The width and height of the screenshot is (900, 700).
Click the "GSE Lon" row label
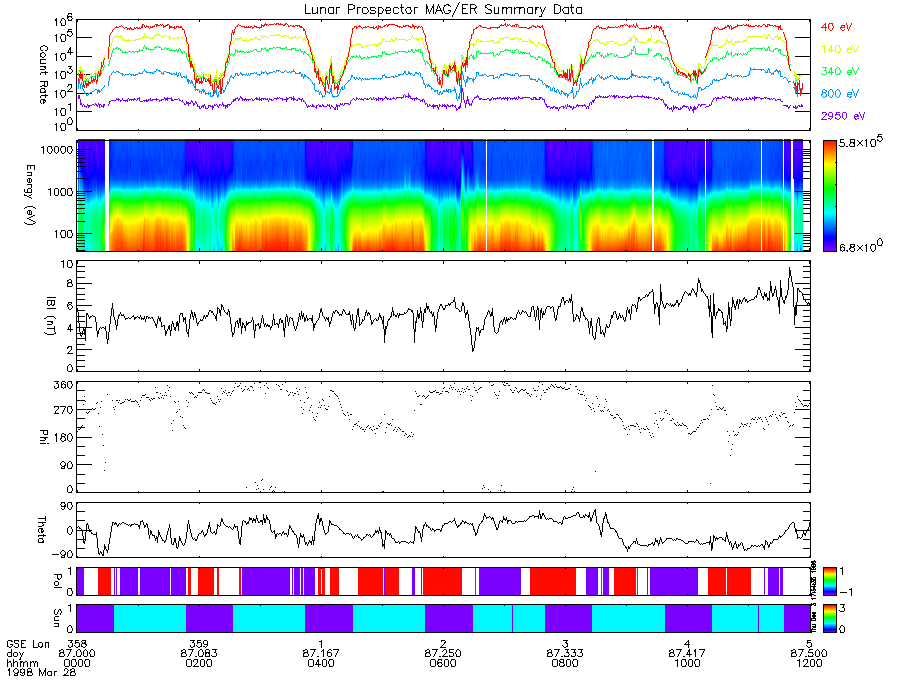tap(28, 644)
